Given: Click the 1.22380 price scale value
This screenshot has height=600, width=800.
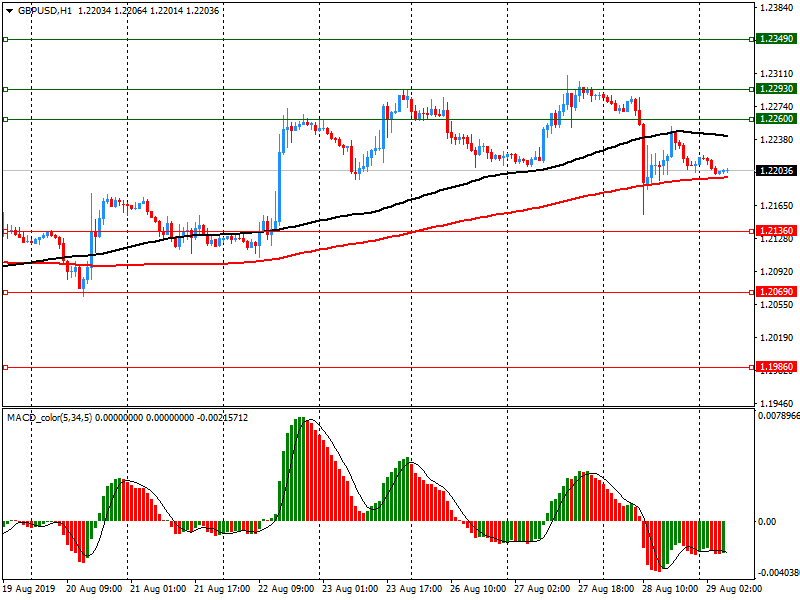Looking at the screenshot, I should pyautogui.click(x=777, y=140).
